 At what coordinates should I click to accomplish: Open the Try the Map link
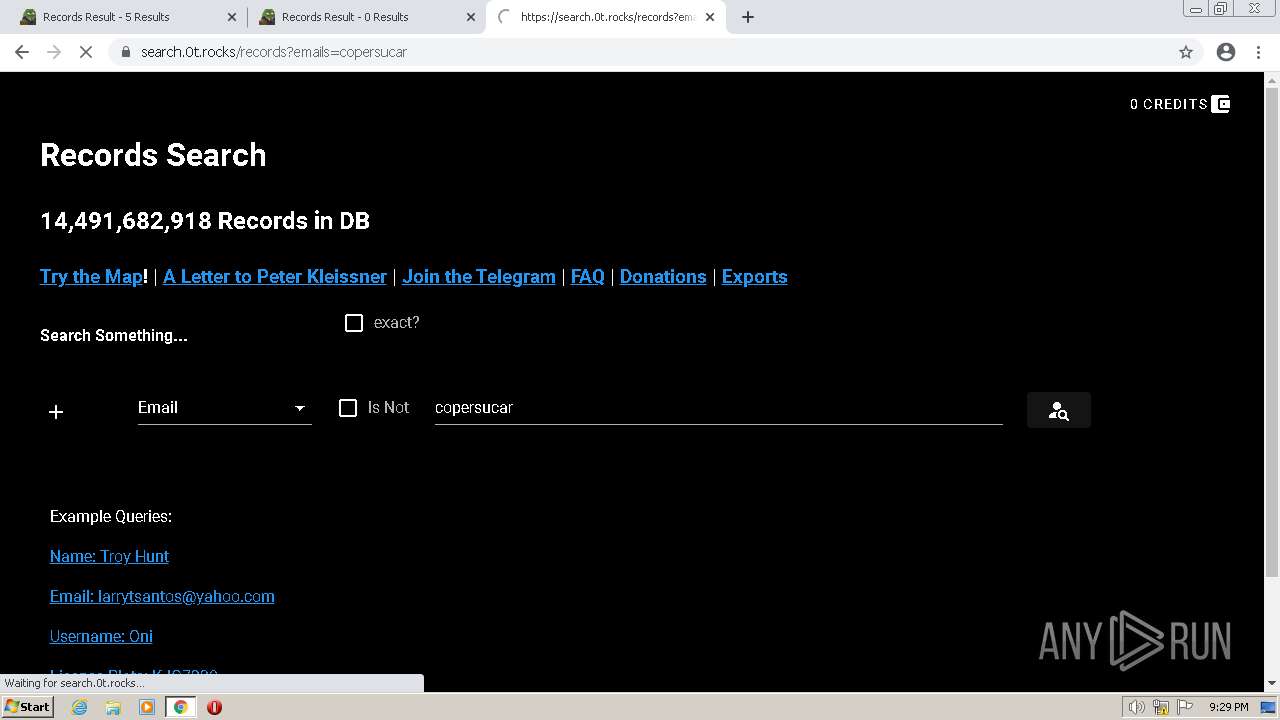(91, 277)
